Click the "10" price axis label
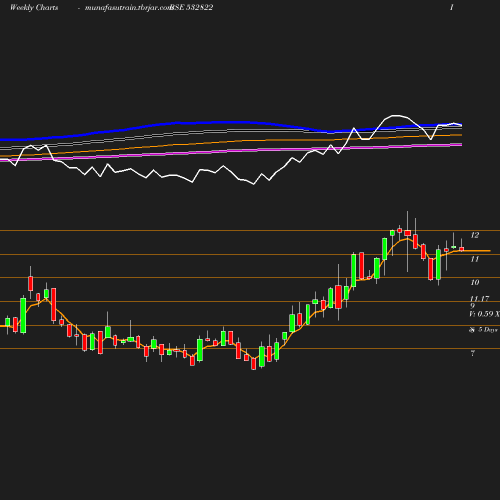This screenshot has height=500, width=500. click(475, 282)
